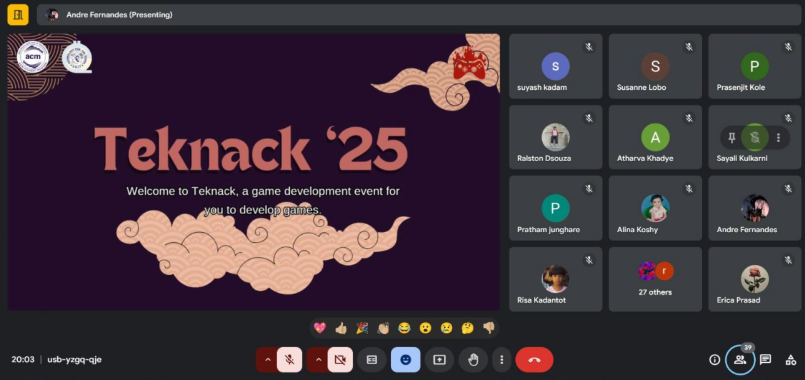Screen dimensions: 805x380
Task: Click mute indicator on Risa Kadantot tile
Action: pos(589,260)
